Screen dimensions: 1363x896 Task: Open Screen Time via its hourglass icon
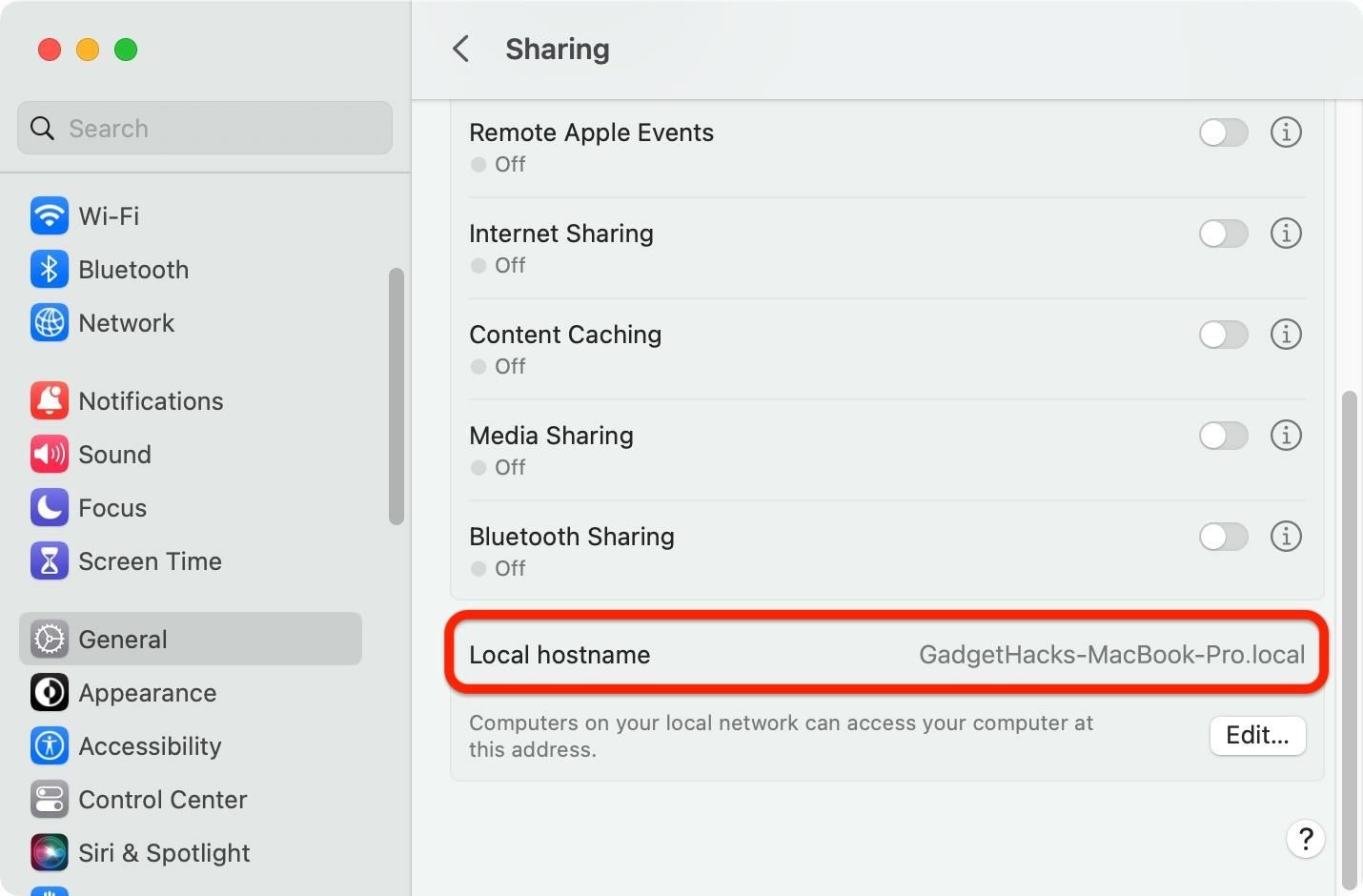(x=49, y=560)
